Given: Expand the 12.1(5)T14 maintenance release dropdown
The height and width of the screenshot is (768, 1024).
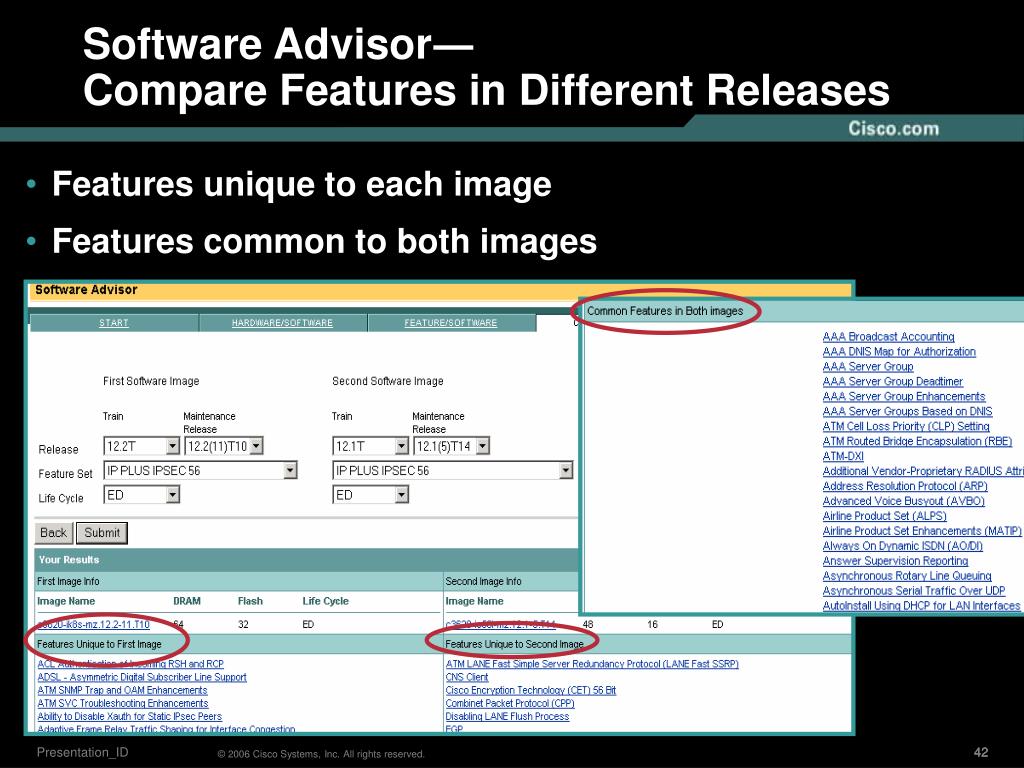Looking at the screenshot, I should 451,446.
